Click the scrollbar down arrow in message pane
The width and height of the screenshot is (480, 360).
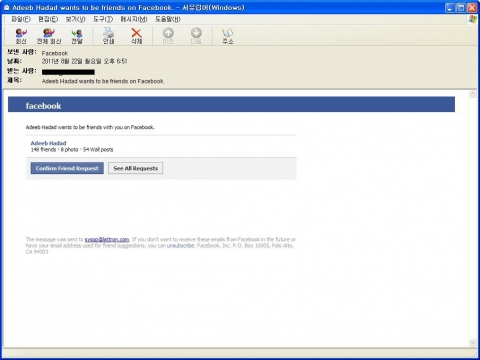[x=473, y=342]
